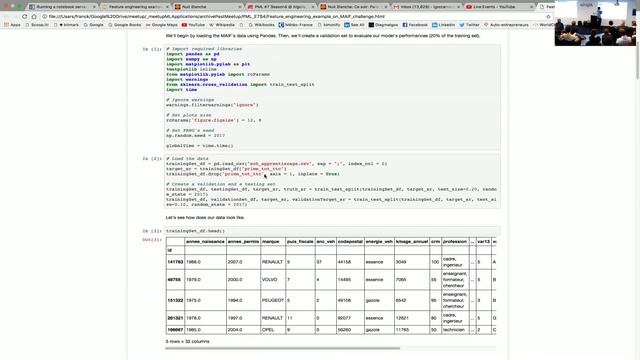640x360 pixels.
Task: Open the See All LinkedIn bookmark
Action: [x=354, y=25]
